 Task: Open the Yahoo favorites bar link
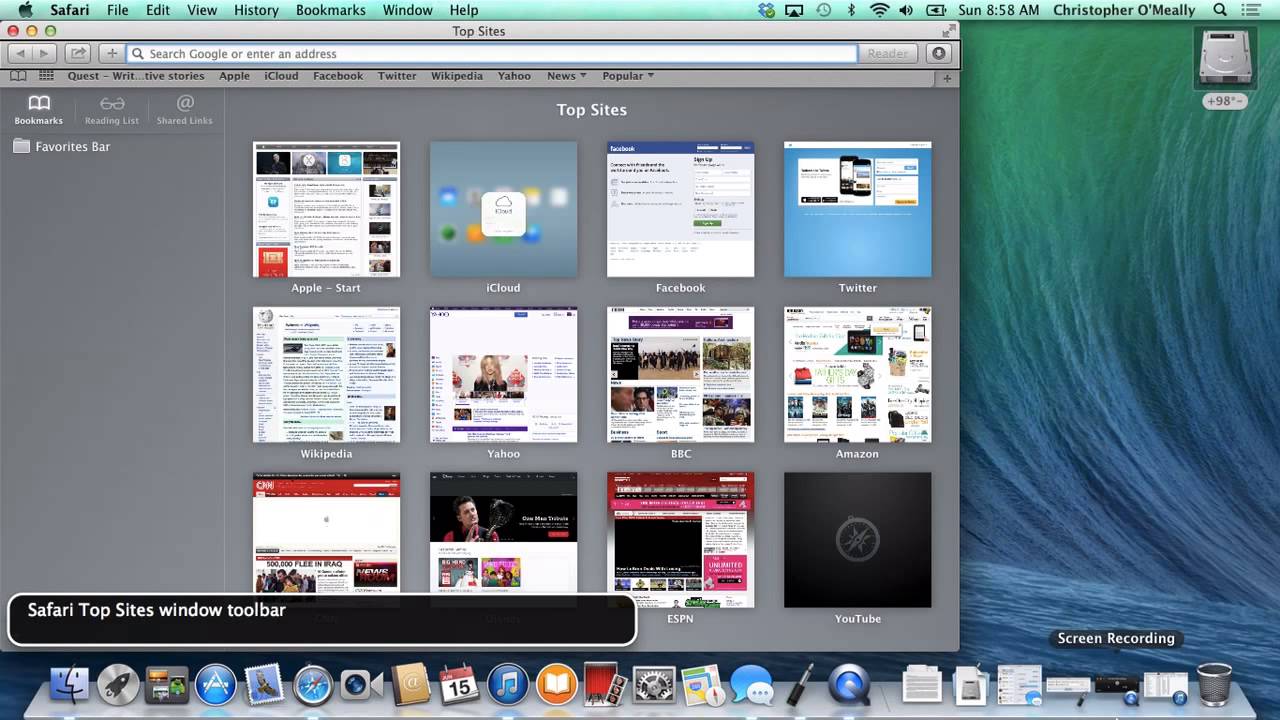[514, 76]
